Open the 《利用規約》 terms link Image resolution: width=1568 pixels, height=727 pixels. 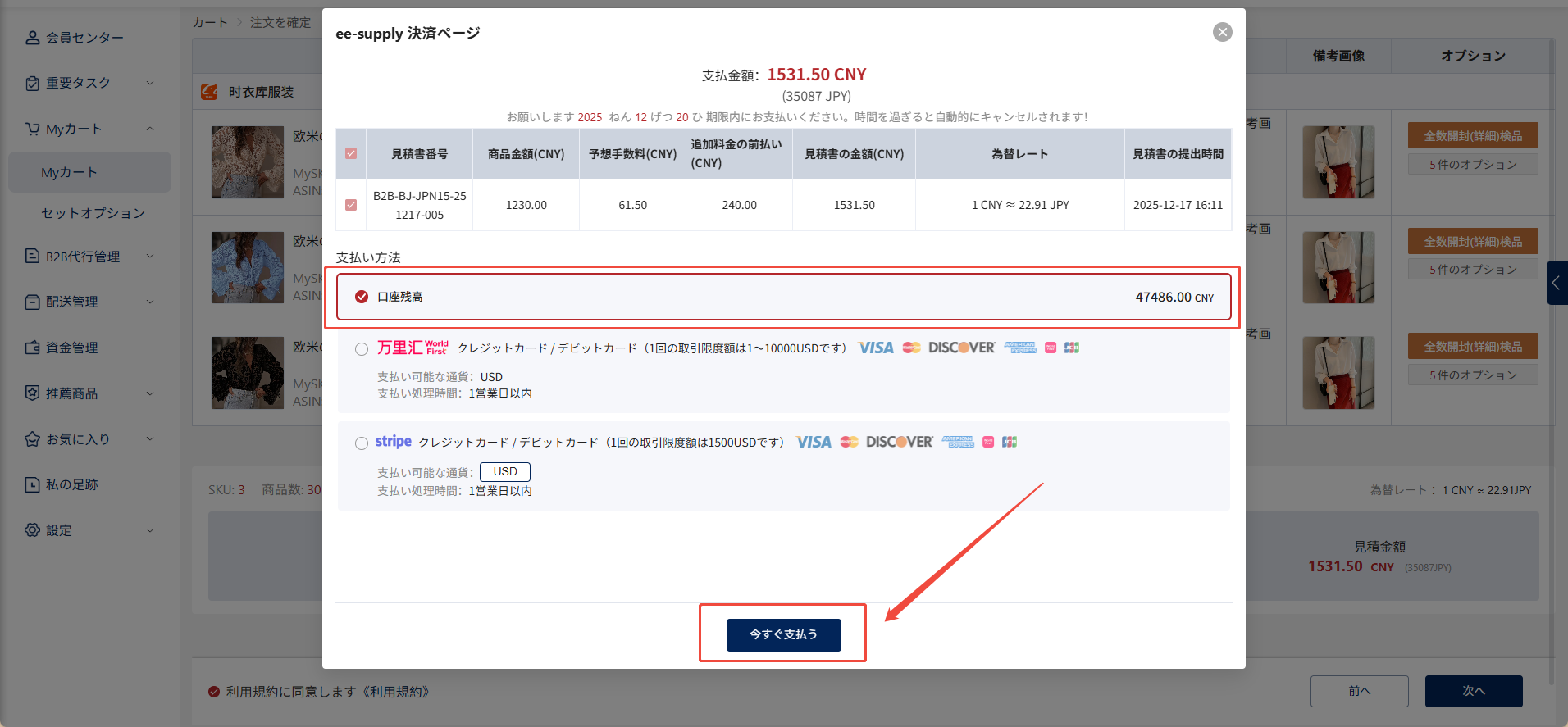coord(395,692)
